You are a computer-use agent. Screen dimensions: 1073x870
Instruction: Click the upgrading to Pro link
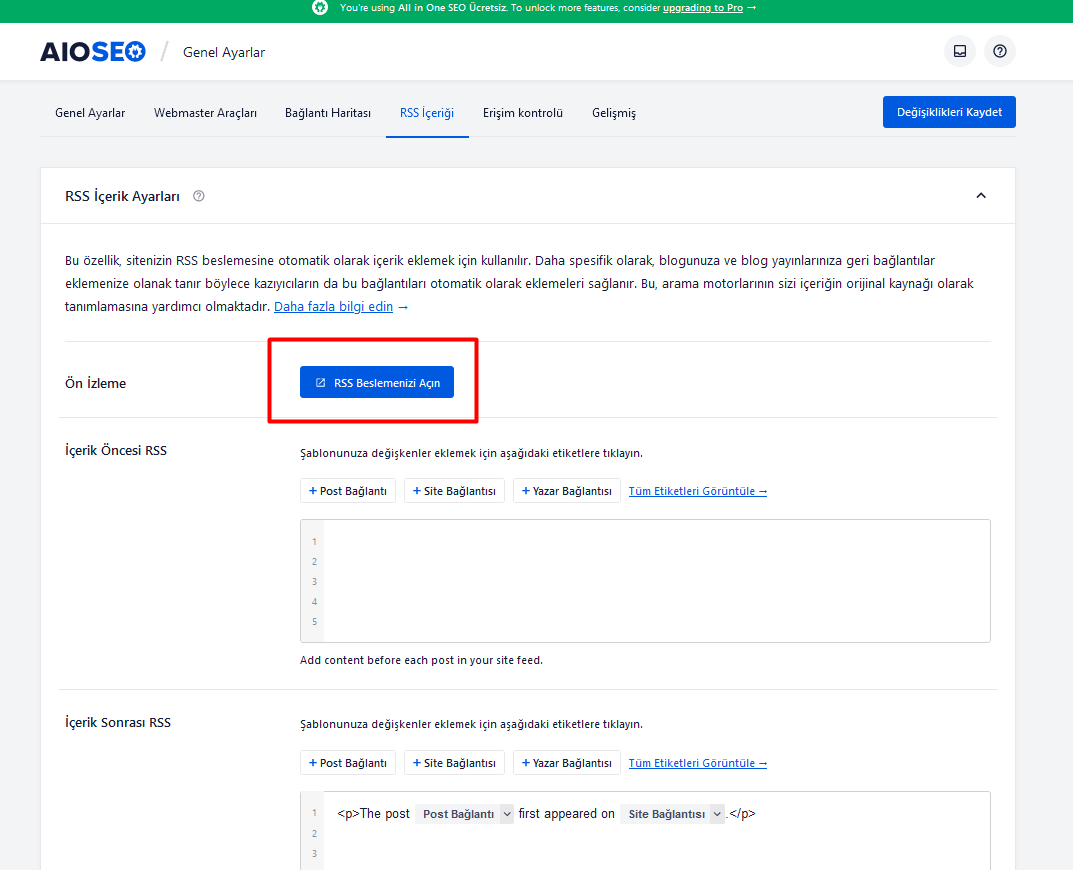703,10
